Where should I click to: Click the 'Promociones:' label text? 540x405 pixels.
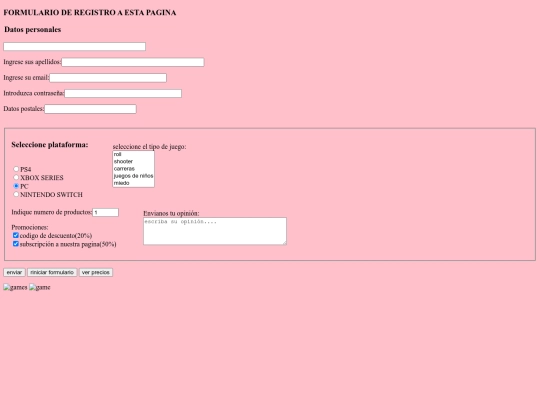pos(30,227)
